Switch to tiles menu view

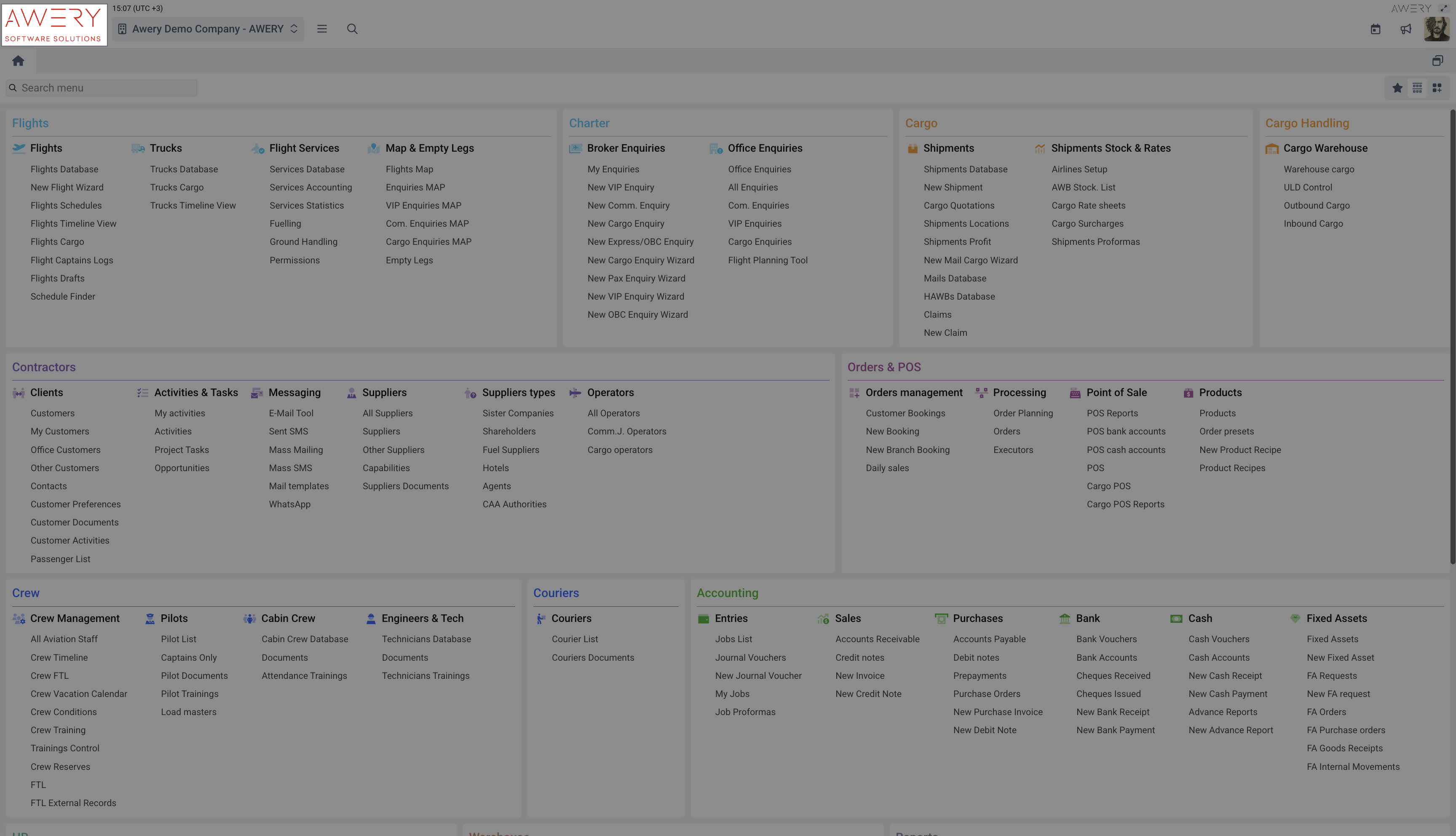click(1437, 88)
